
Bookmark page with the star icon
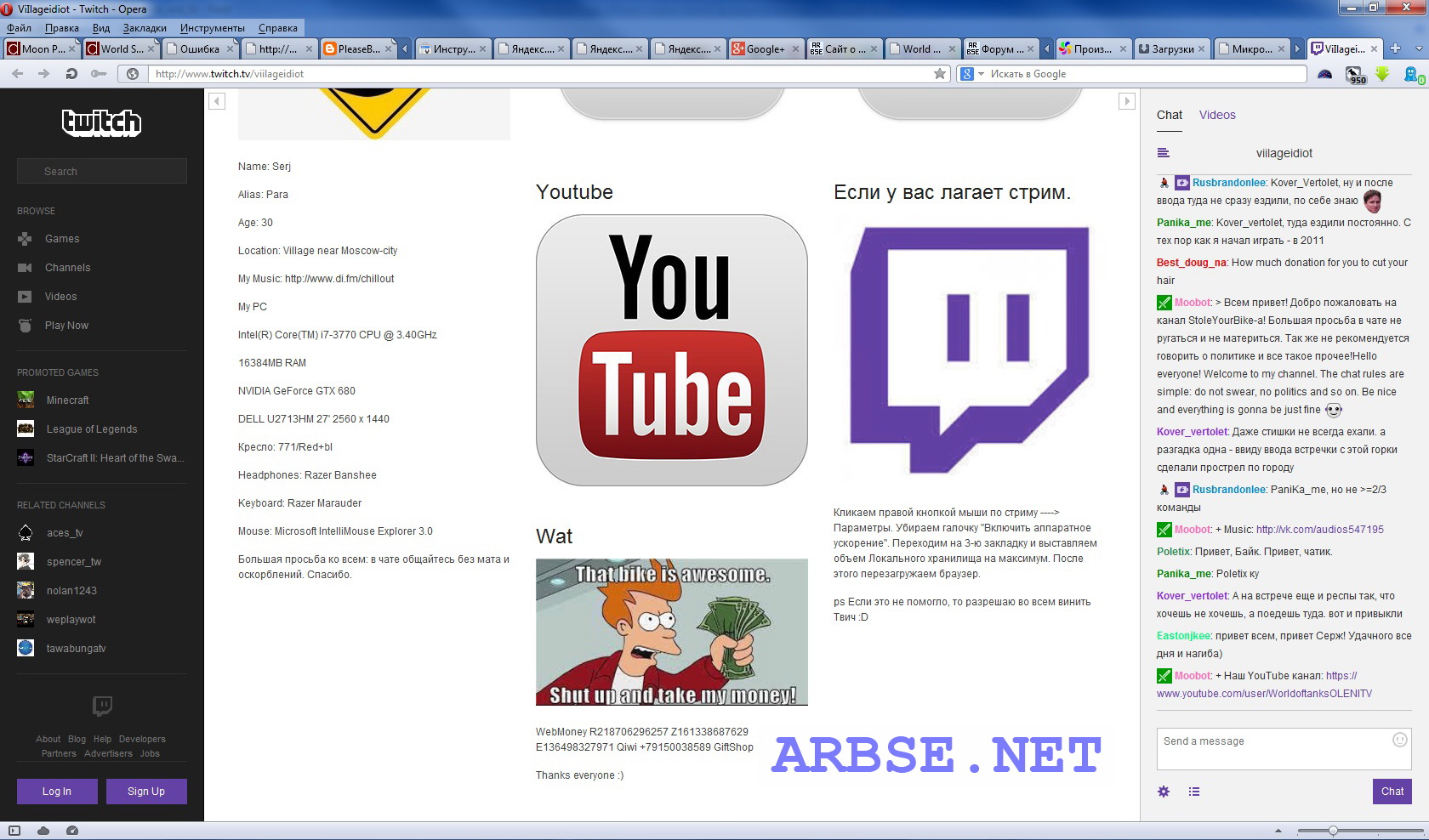point(940,74)
